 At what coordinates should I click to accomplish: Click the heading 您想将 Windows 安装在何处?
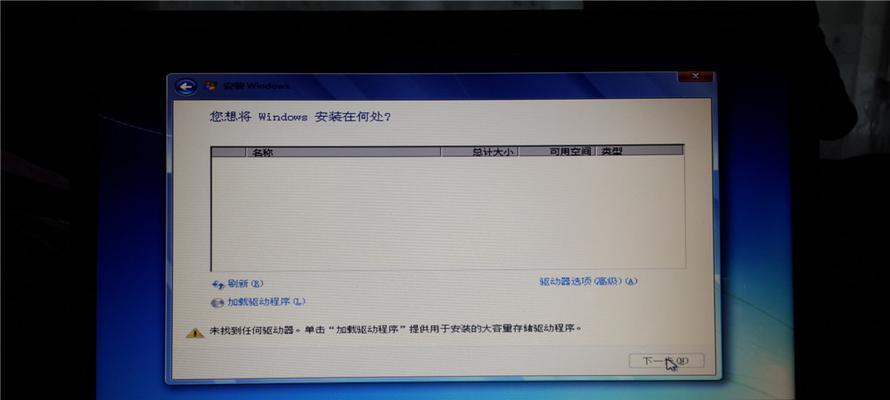tap(300, 117)
